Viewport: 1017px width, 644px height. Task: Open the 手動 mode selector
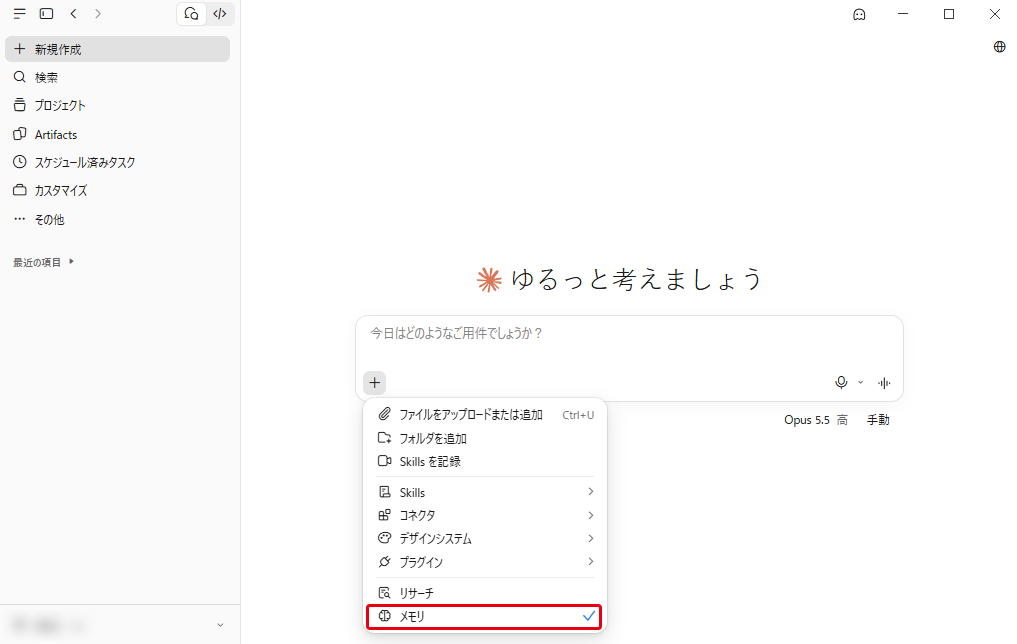tap(878, 420)
